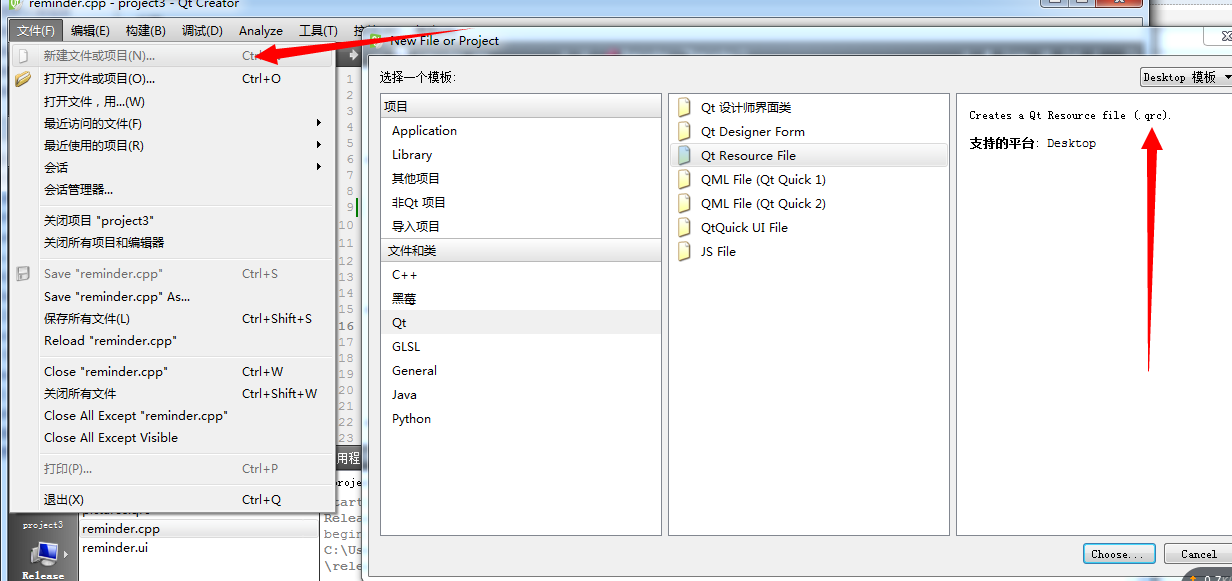Select 黑莓 category
Image resolution: width=1232 pixels, height=581 pixels.
(x=521, y=299)
